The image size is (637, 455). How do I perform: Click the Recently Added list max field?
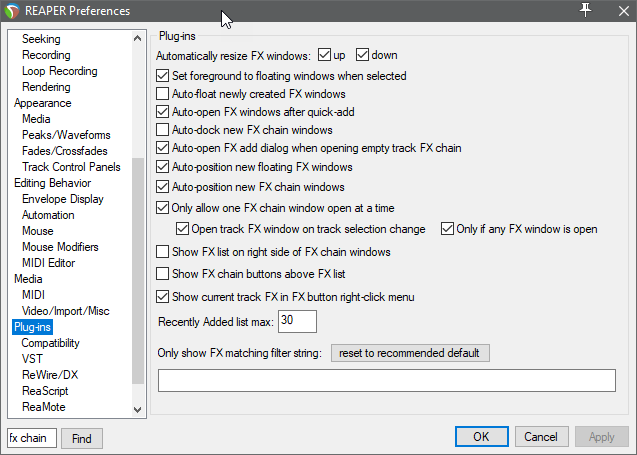298,321
